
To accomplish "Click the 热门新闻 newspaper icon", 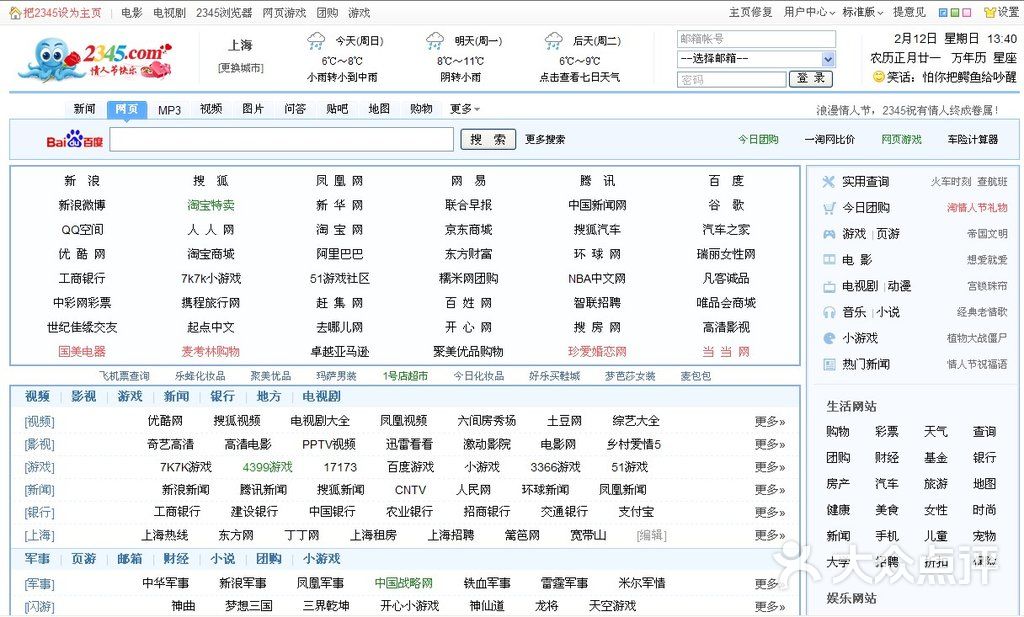I will [829, 364].
